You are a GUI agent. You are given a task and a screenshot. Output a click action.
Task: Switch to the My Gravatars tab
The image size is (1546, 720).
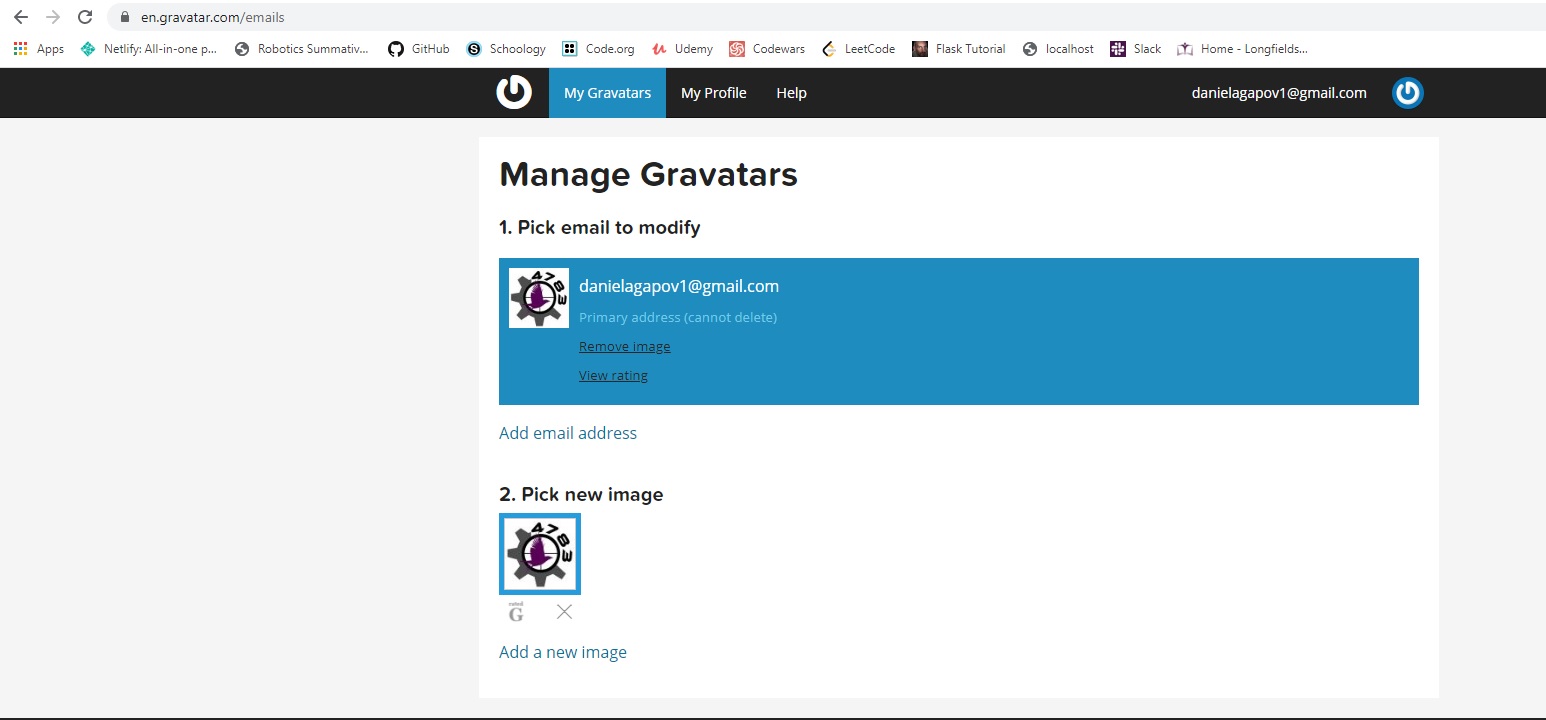pos(607,93)
